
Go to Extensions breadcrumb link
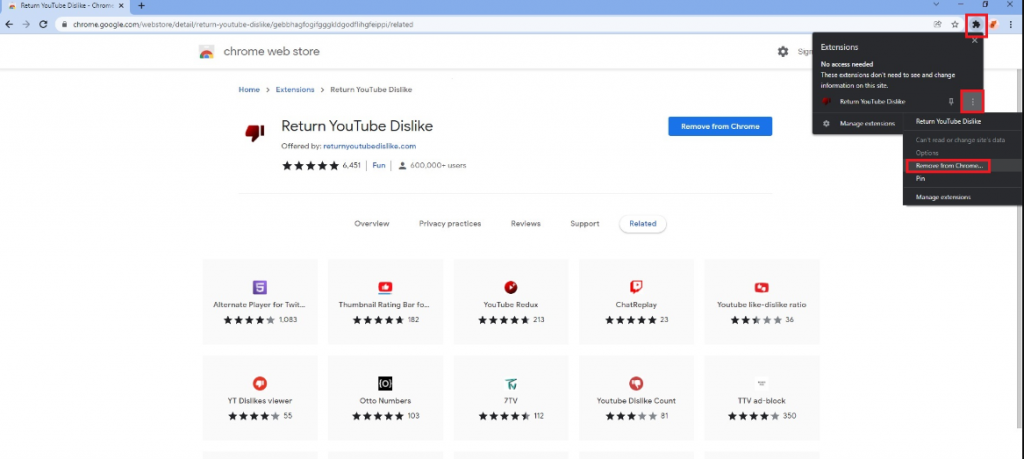295,89
